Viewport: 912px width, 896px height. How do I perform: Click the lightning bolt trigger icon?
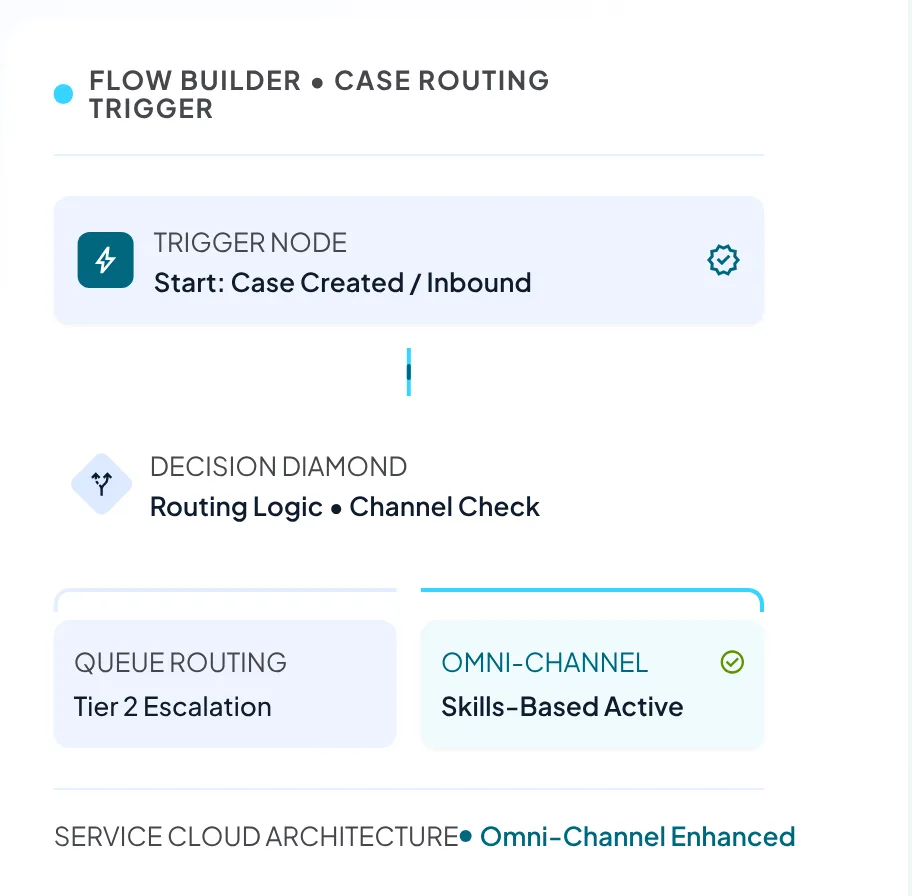105,260
